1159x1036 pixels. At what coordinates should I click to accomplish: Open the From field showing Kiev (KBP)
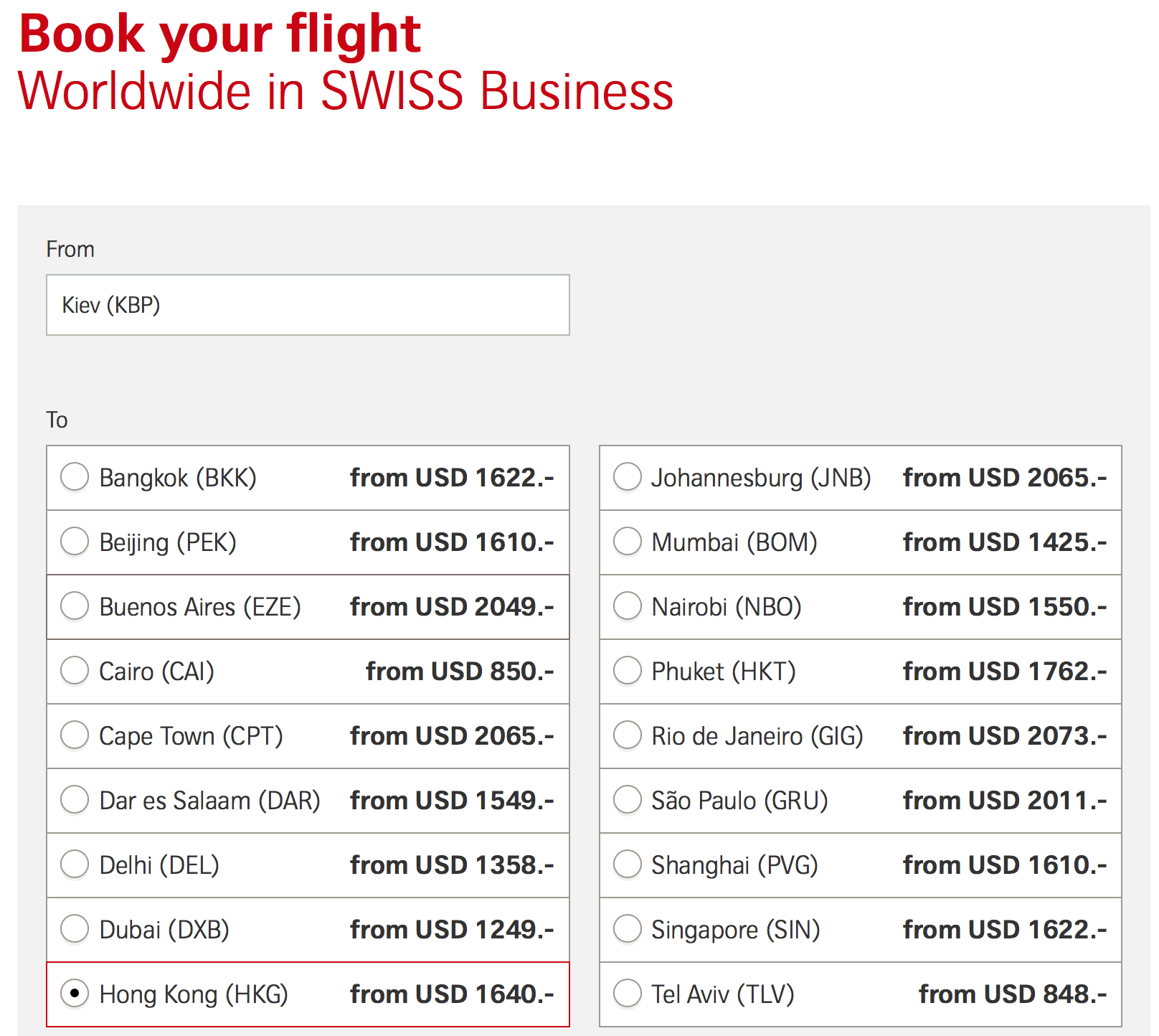click(308, 305)
